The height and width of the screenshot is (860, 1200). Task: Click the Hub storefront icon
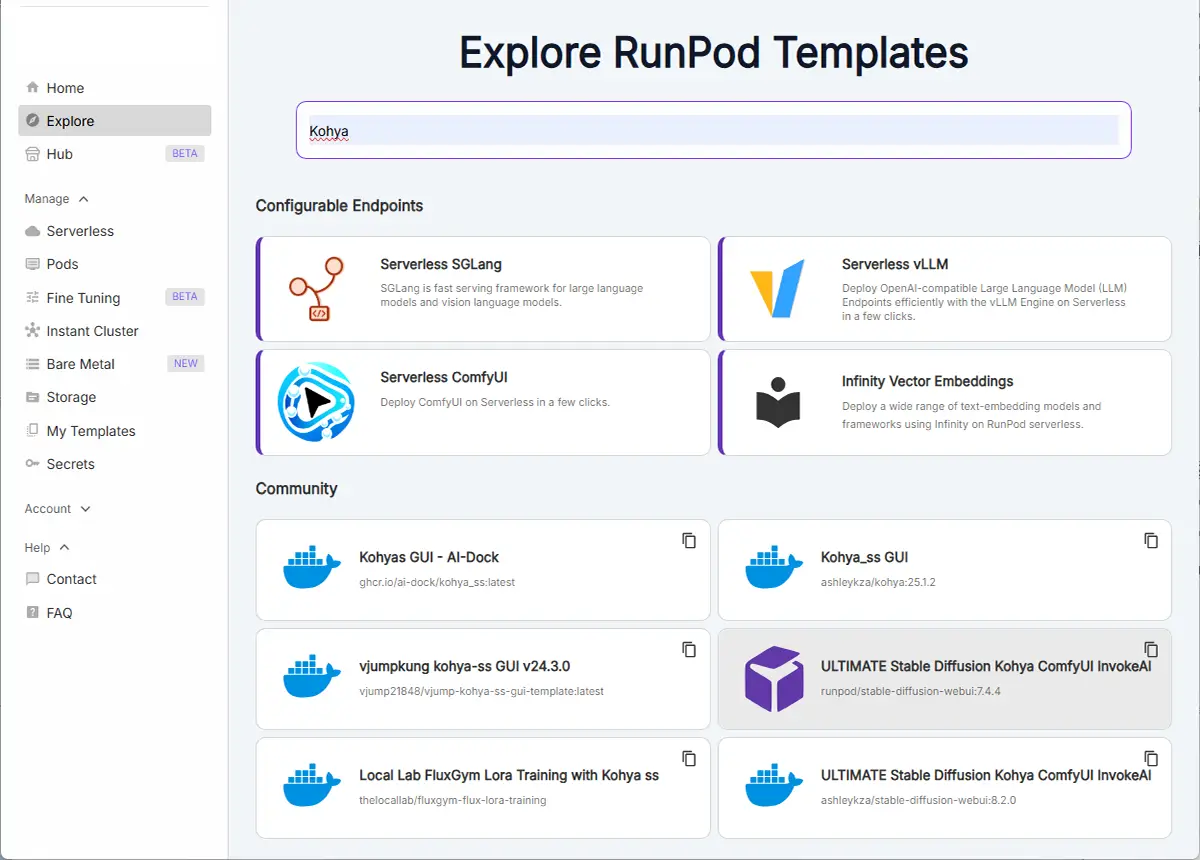[x=33, y=154]
